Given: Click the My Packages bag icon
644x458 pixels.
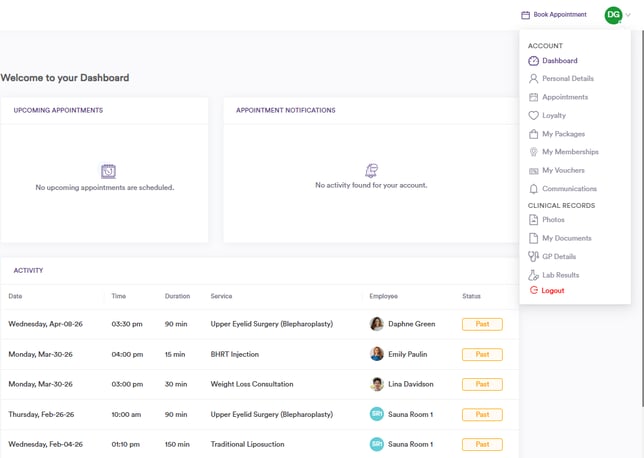Looking at the screenshot, I should [x=534, y=134].
